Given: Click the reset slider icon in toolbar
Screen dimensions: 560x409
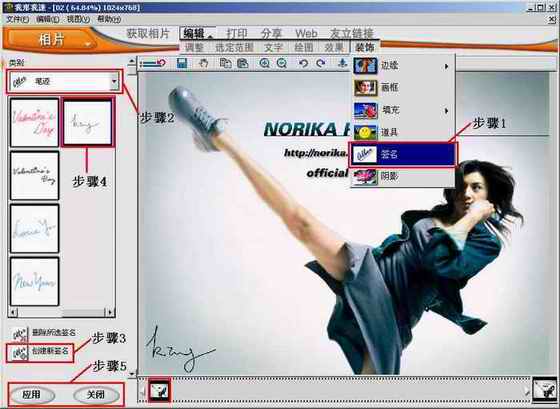Looking at the screenshot, I should pos(153,64).
